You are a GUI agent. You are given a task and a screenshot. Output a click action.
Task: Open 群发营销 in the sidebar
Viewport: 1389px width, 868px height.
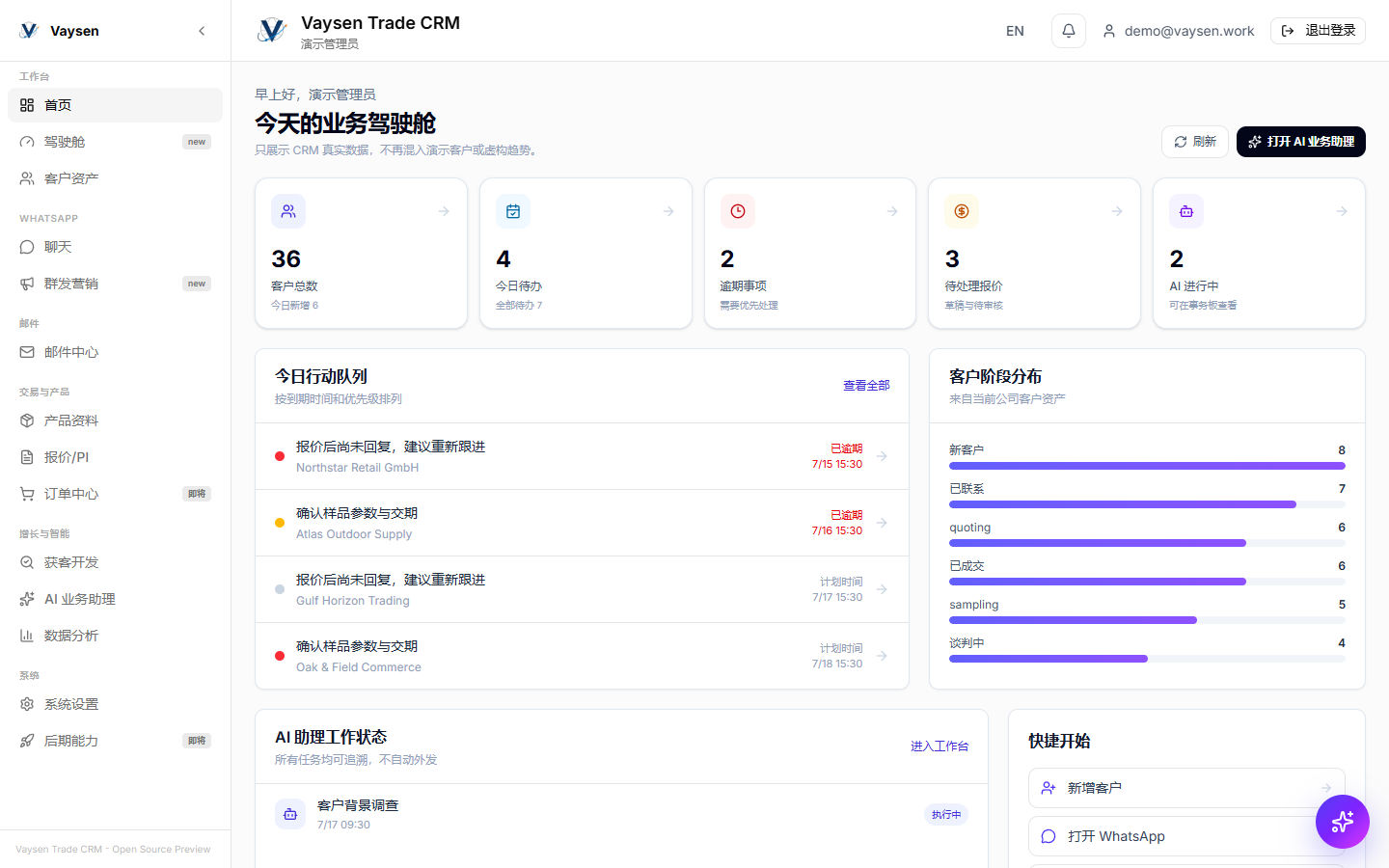point(115,284)
